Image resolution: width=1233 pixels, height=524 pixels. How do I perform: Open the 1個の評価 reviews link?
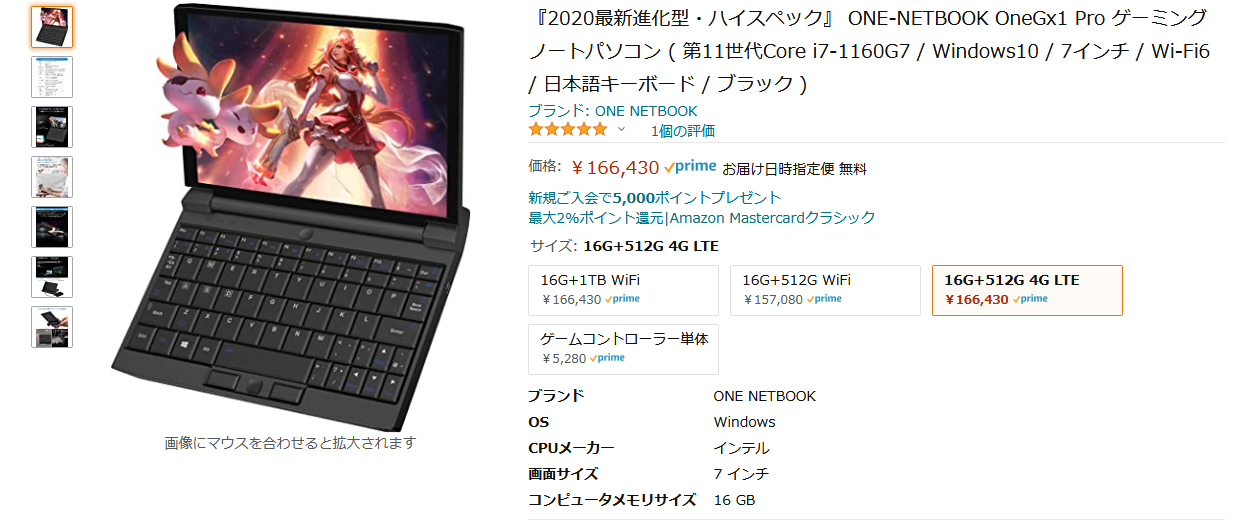(x=682, y=131)
